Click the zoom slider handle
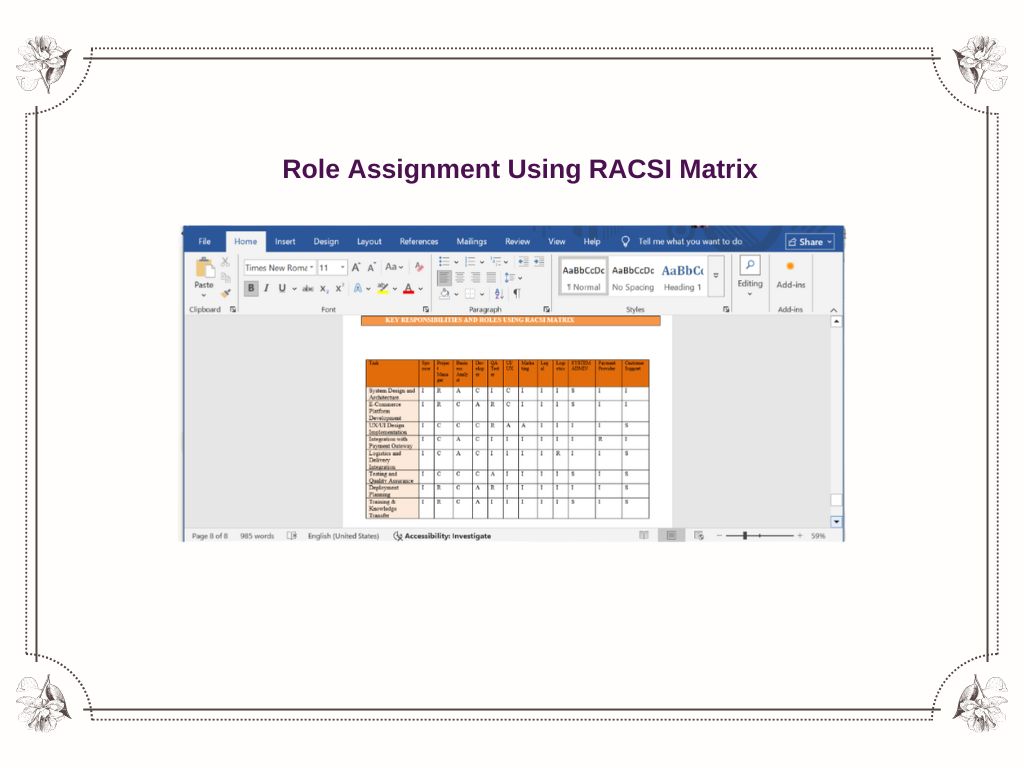 [744, 536]
